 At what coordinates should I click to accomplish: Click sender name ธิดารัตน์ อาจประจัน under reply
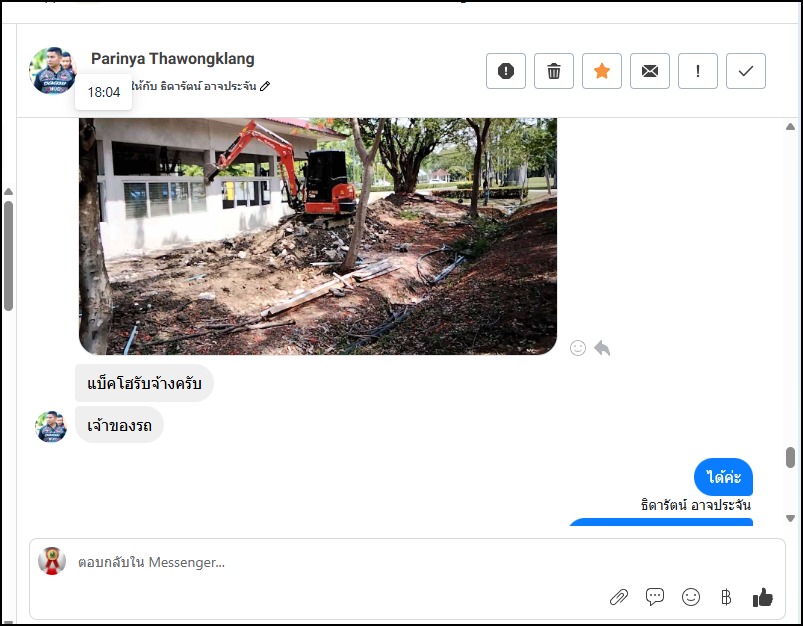coord(695,505)
